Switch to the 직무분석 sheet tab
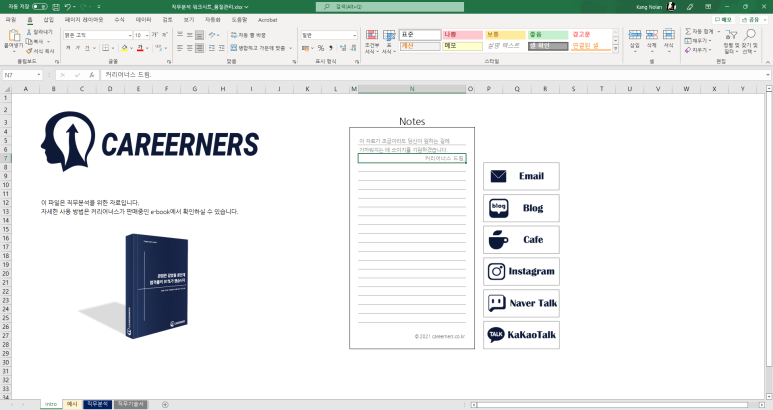This screenshot has height=410, width=773. pyautogui.click(x=98, y=405)
